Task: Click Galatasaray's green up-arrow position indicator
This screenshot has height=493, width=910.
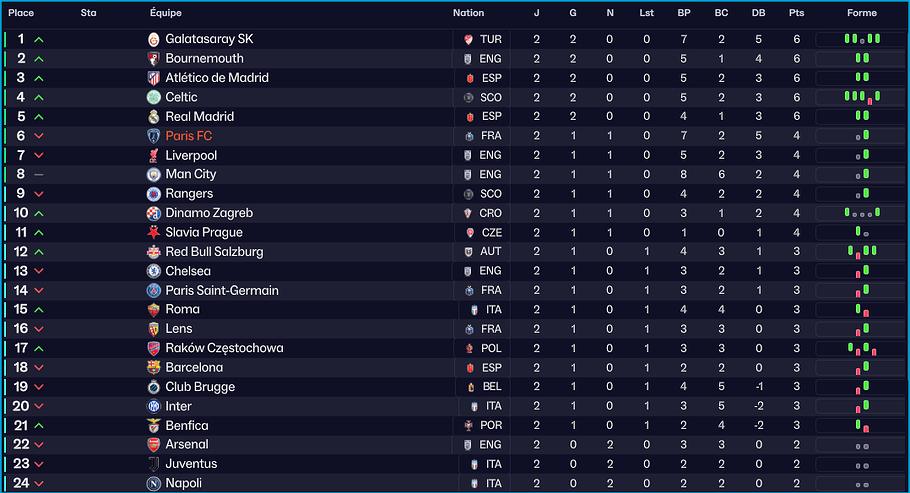Action: [x=39, y=39]
